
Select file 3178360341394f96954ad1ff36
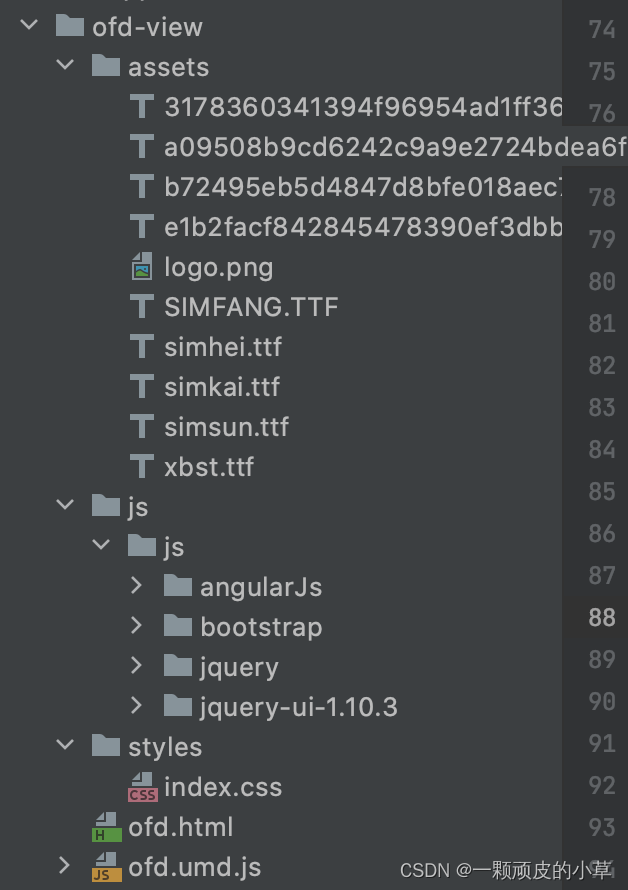[x=363, y=107]
